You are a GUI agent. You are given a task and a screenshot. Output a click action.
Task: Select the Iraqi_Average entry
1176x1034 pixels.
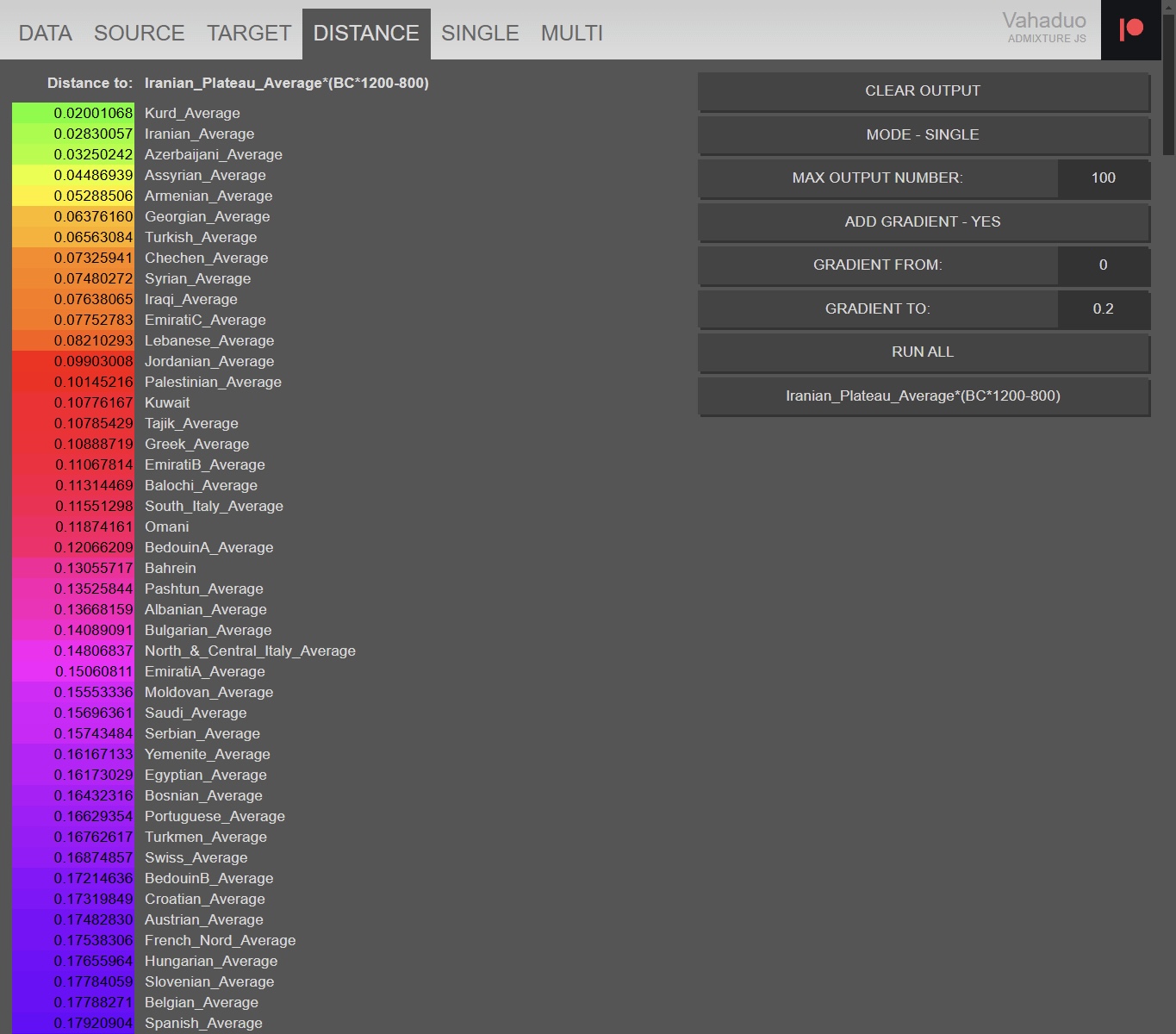coord(191,300)
